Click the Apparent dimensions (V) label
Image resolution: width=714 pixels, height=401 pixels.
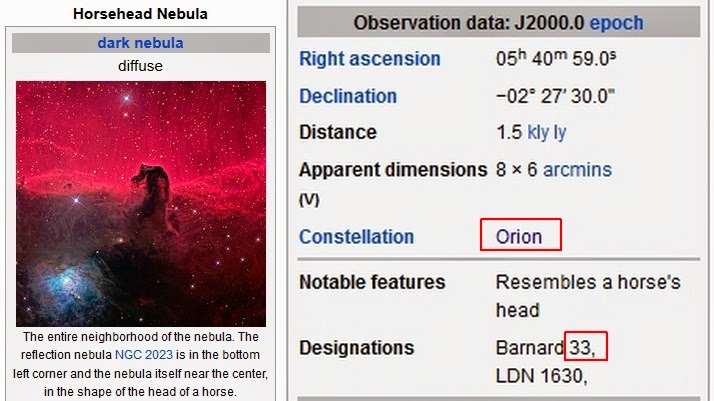pyautogui.click(x=392, y=181)
